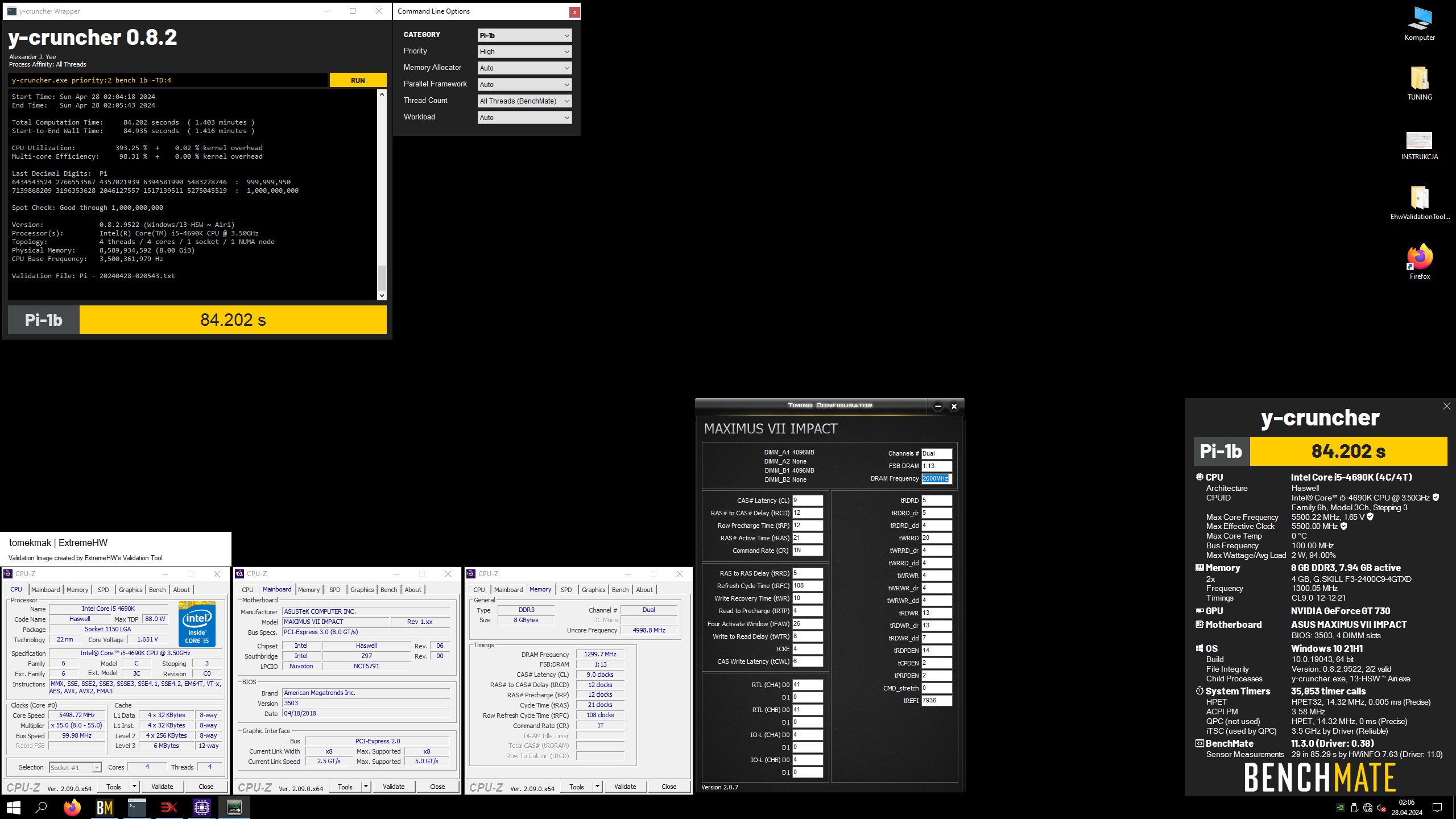Click the yellow RUN button
This screenshot has height=819, width=1456.
(358, 80)
